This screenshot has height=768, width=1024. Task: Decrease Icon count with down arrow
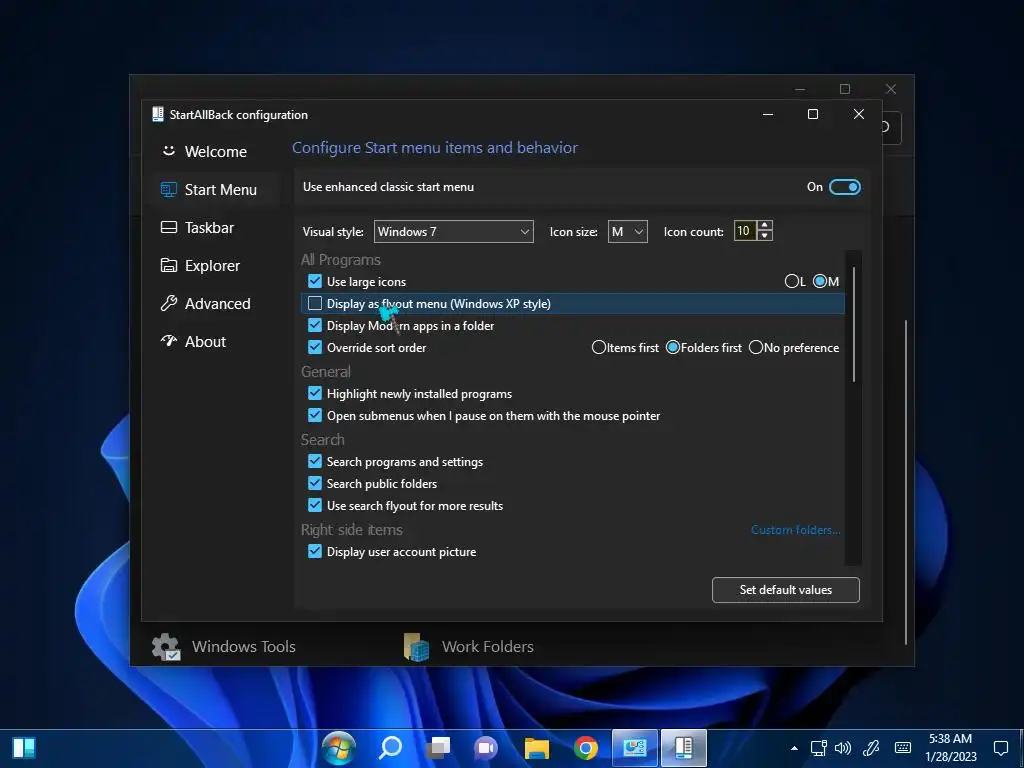pyautogui.click(x=765, y=236)
